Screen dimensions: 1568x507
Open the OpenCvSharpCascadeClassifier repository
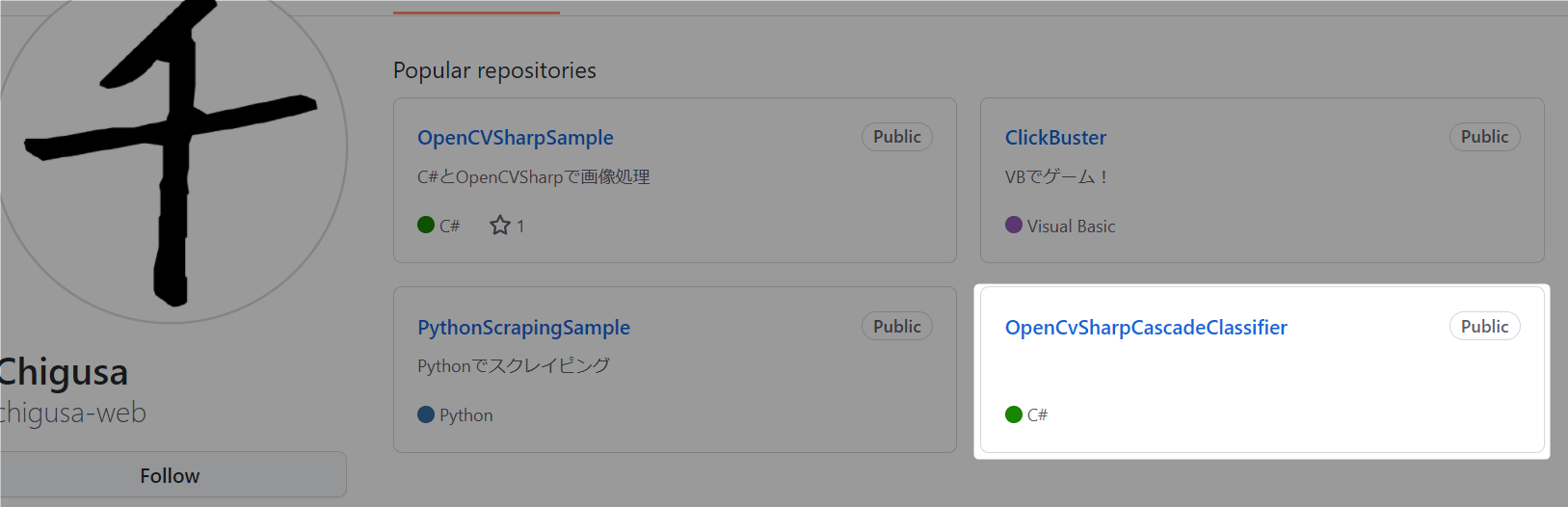(1146, 328)
